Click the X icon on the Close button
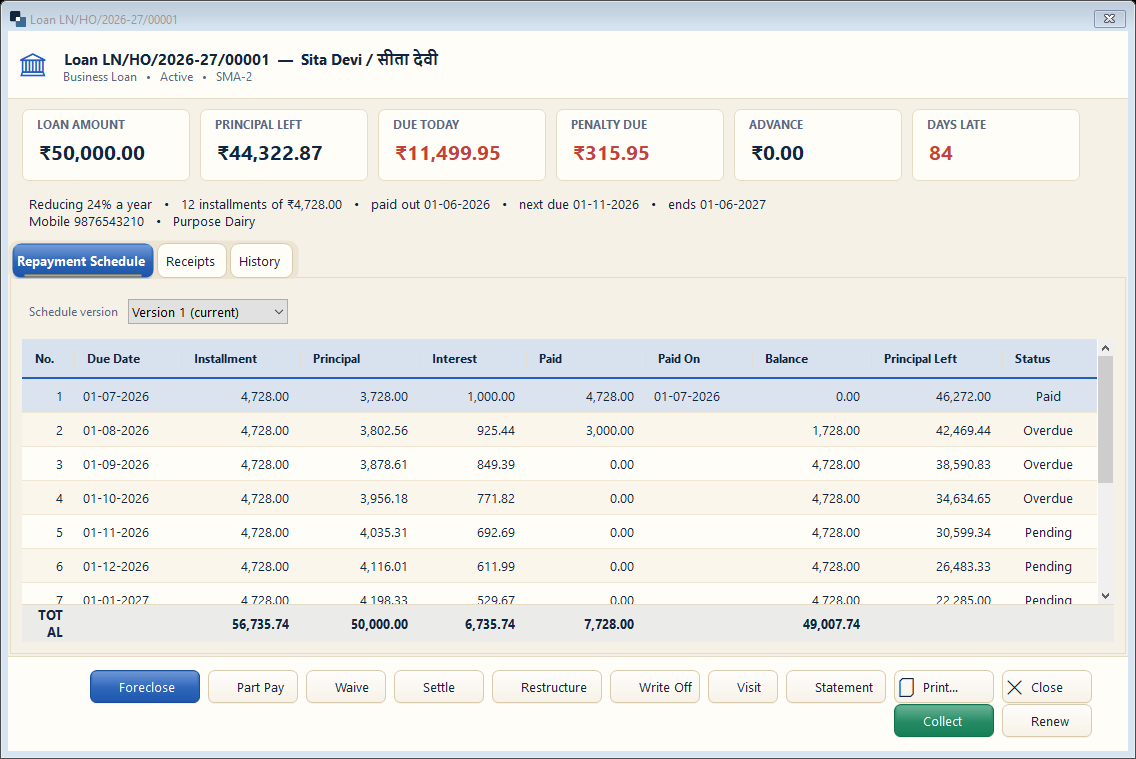 coord(1015,687)
